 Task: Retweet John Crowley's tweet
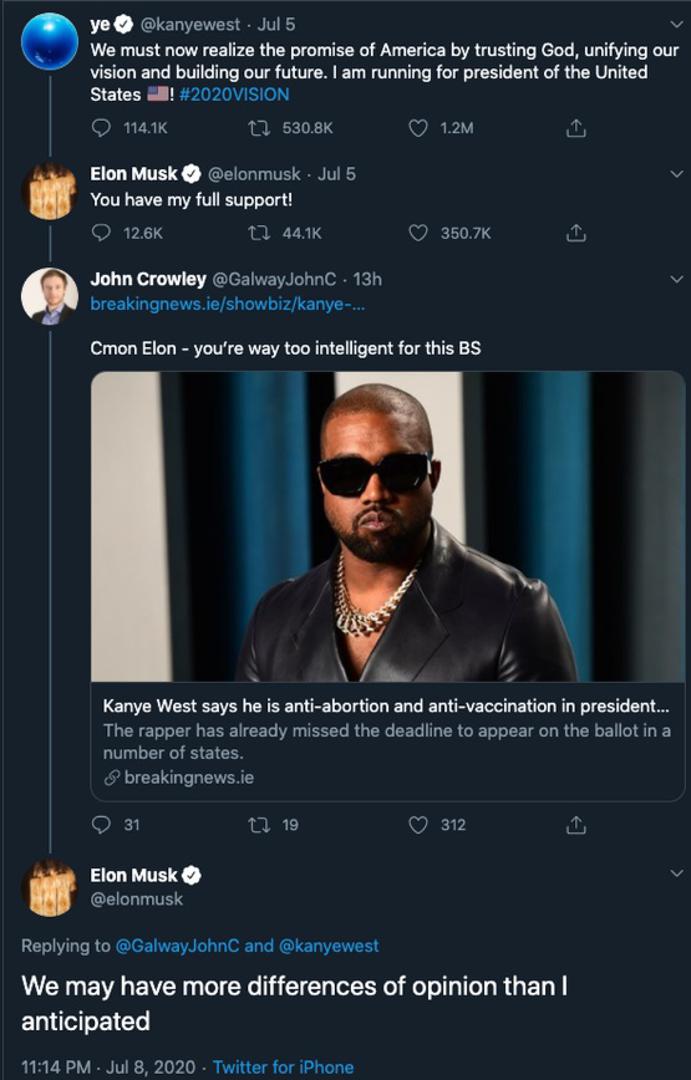point(256,825)
